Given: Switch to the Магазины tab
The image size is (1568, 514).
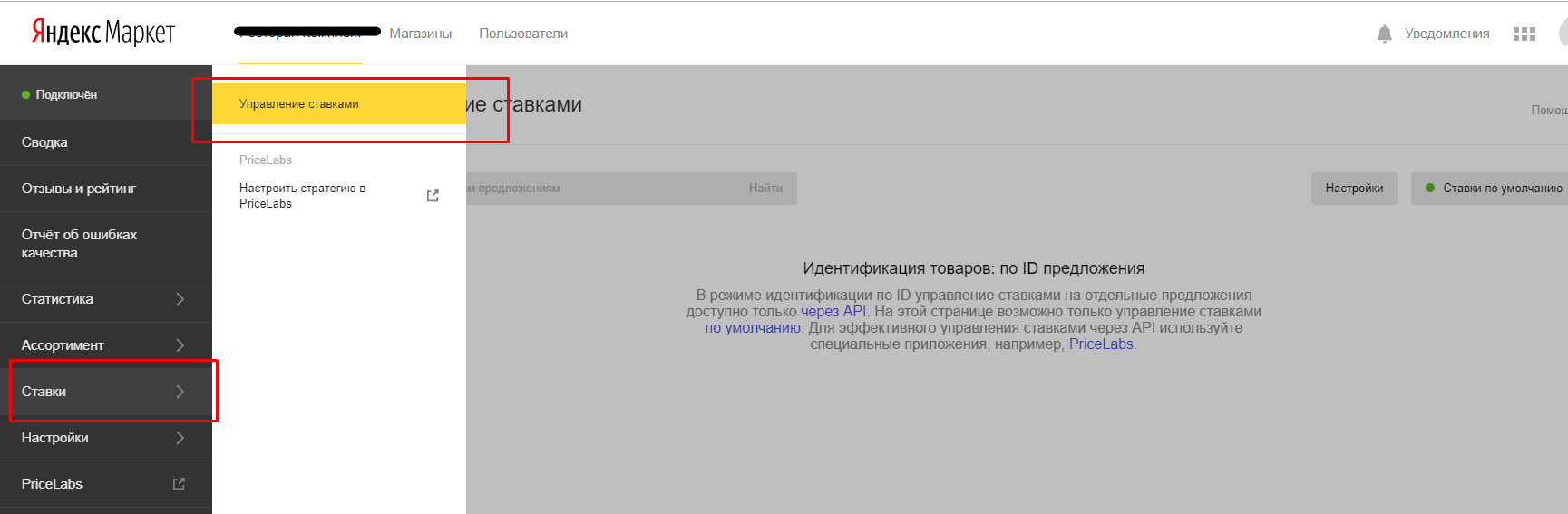Looking at the screenshot, I should 421,34.
